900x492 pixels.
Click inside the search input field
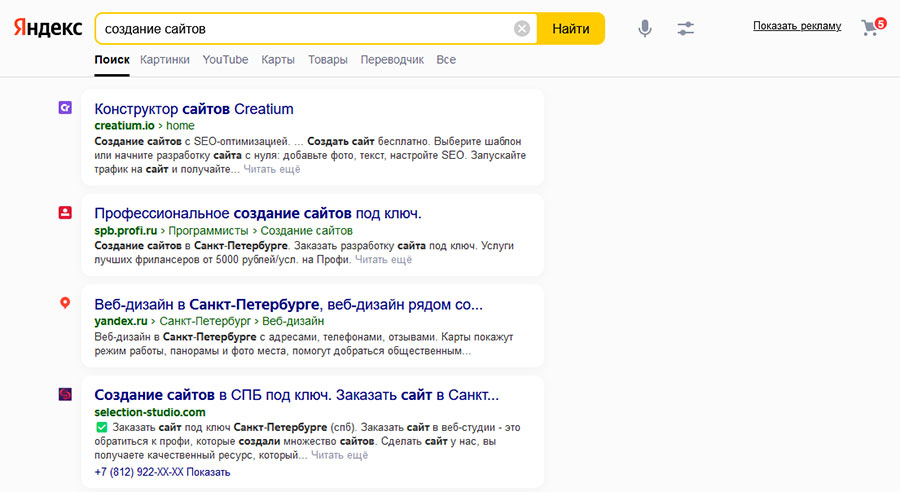(300, 29)
